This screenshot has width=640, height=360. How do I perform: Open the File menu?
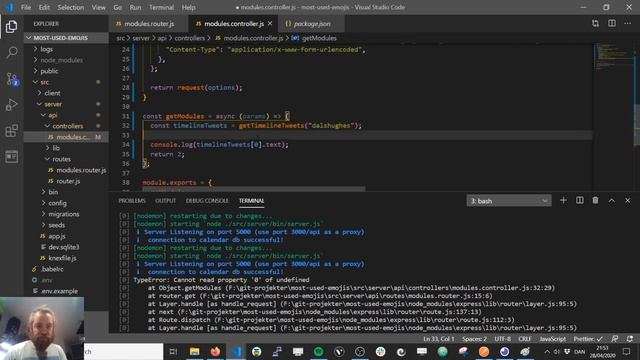(x=26, y=7)
